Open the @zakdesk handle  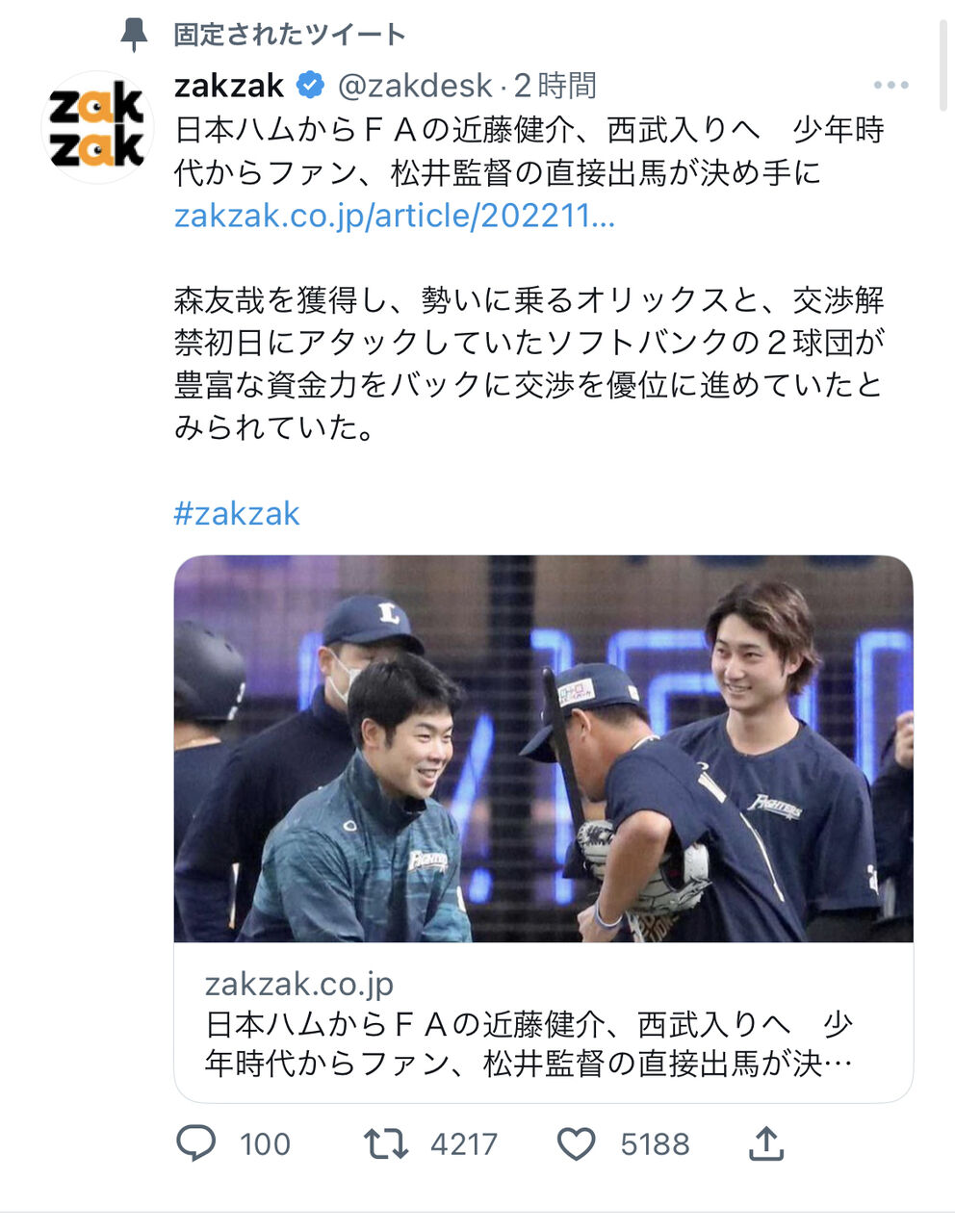(x=415, y=86)
